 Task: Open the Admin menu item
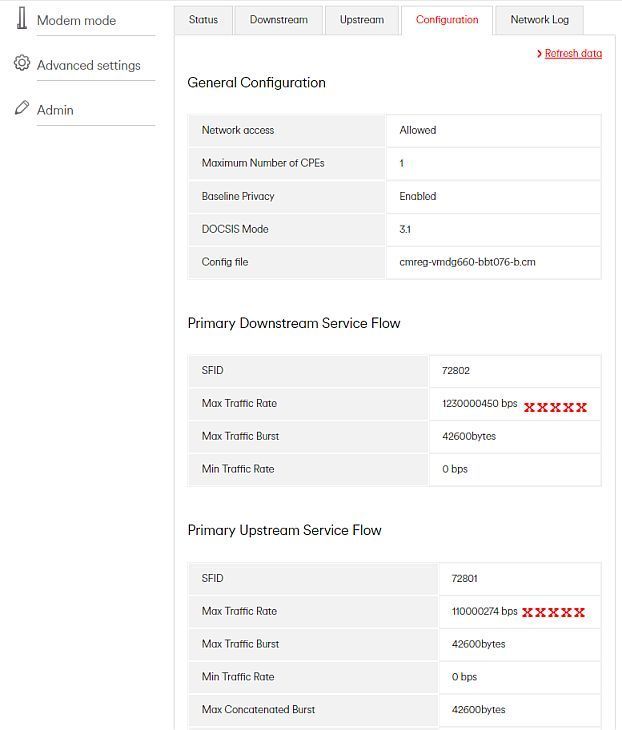coord(55,110)
